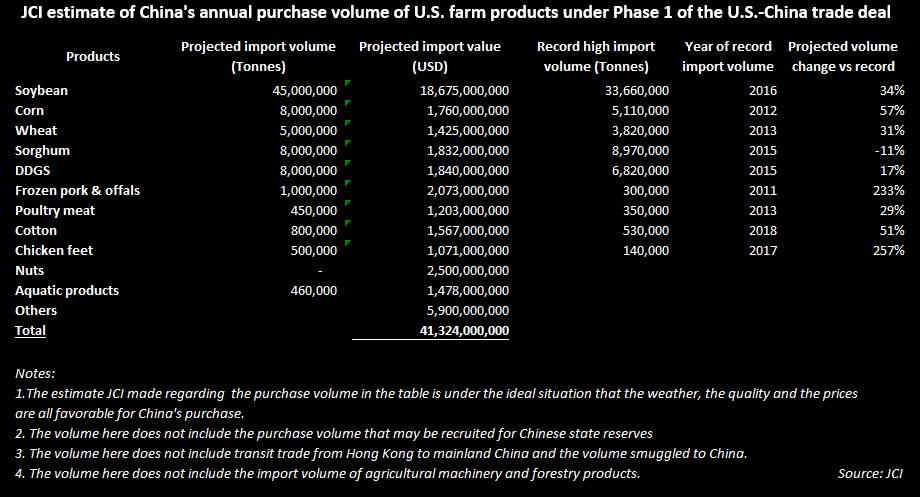Click the Source: JCI text
Viewport: 920px width, 497px height.
[870, 474]
